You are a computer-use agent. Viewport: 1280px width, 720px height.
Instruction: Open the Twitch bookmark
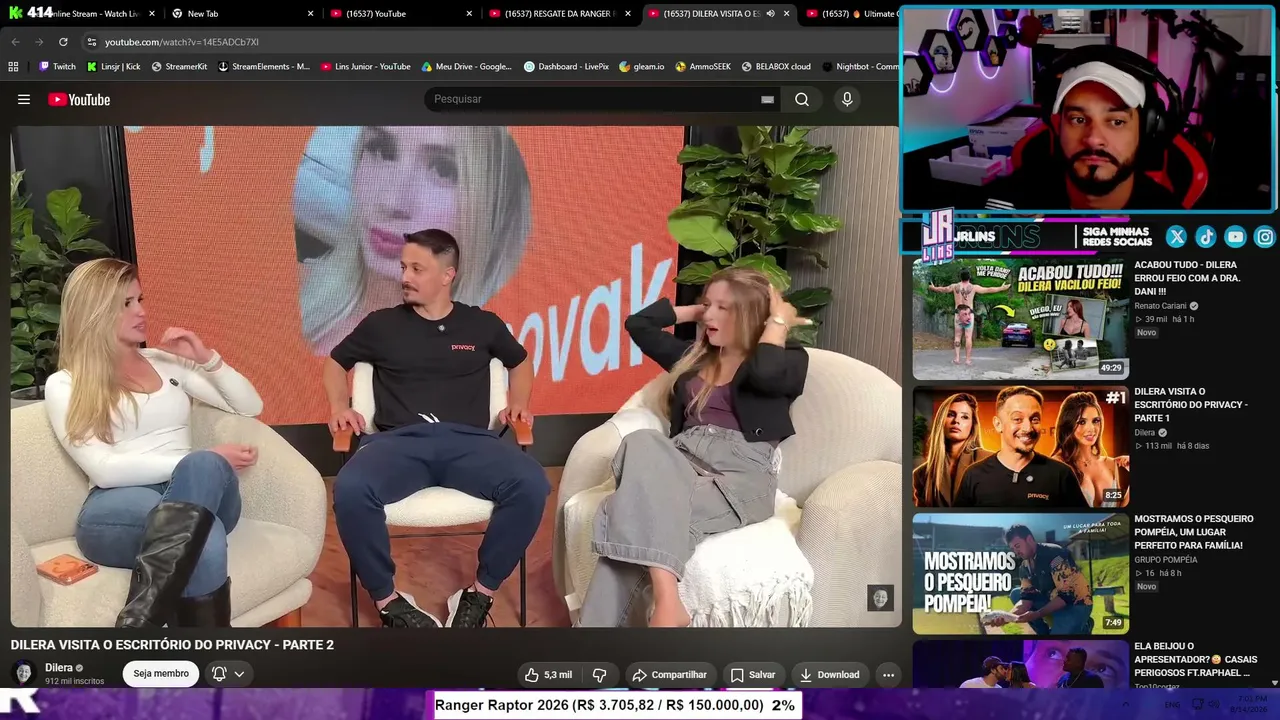point(57,67)
